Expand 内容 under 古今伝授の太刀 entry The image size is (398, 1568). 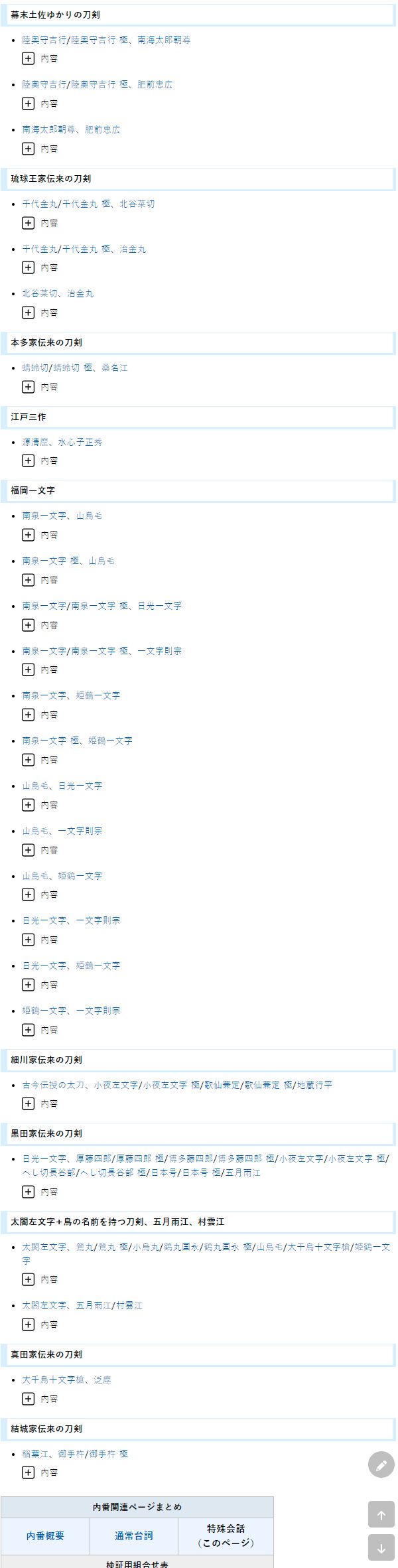point(28,1103)
